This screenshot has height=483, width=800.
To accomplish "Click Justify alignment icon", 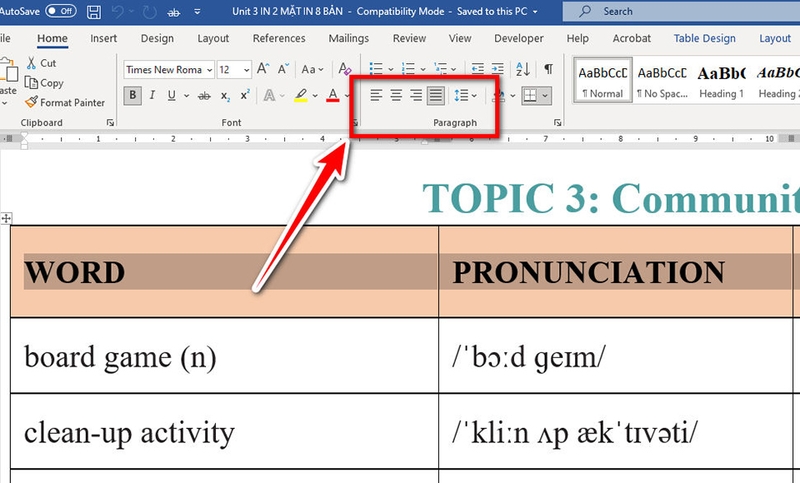I will 436,95.
